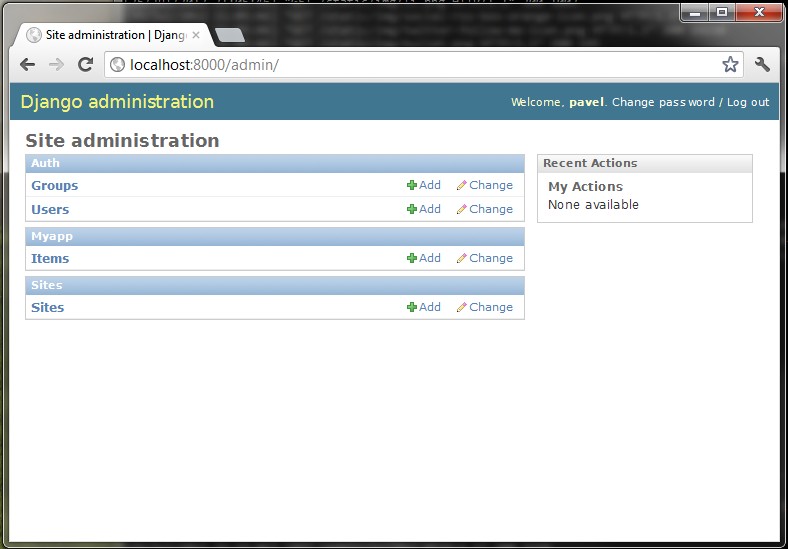Open the Users model list
This screenshot has width=788, height=549.
pyautogui.click(x=50, y=209)
